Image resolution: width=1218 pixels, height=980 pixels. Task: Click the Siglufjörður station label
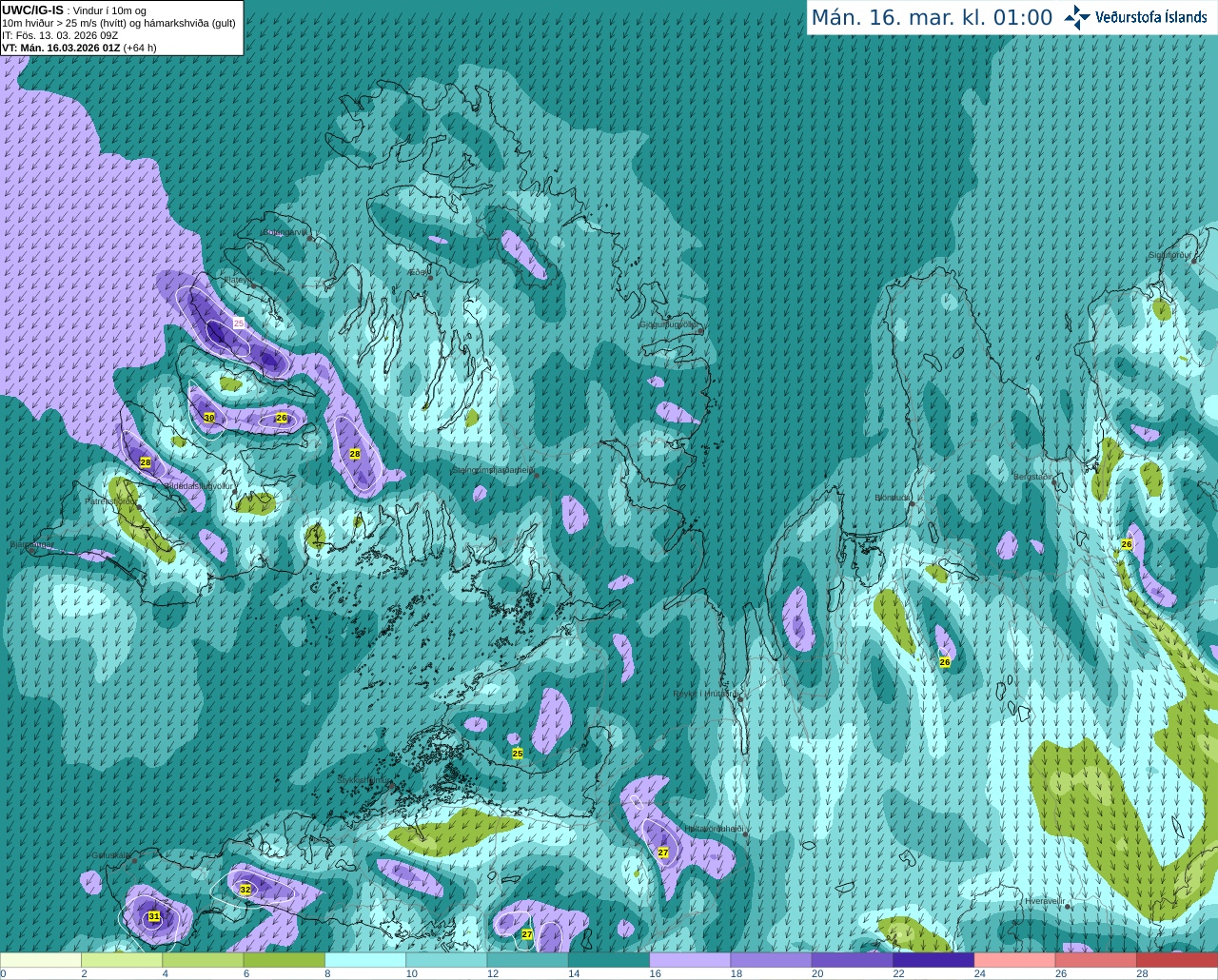coord(1170,255)
